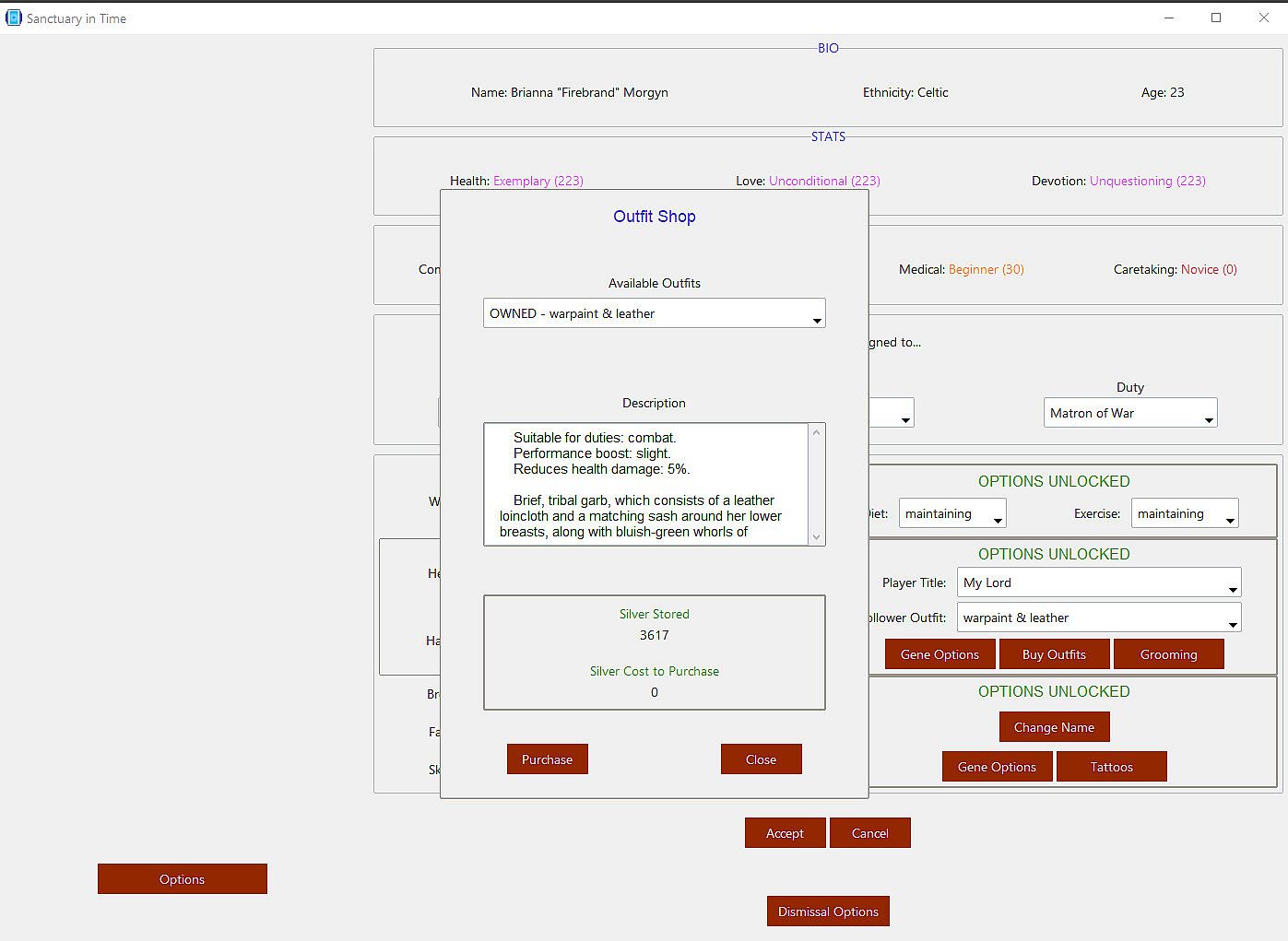
Task: Click the Tattoos button
Action: [1111, 767]
